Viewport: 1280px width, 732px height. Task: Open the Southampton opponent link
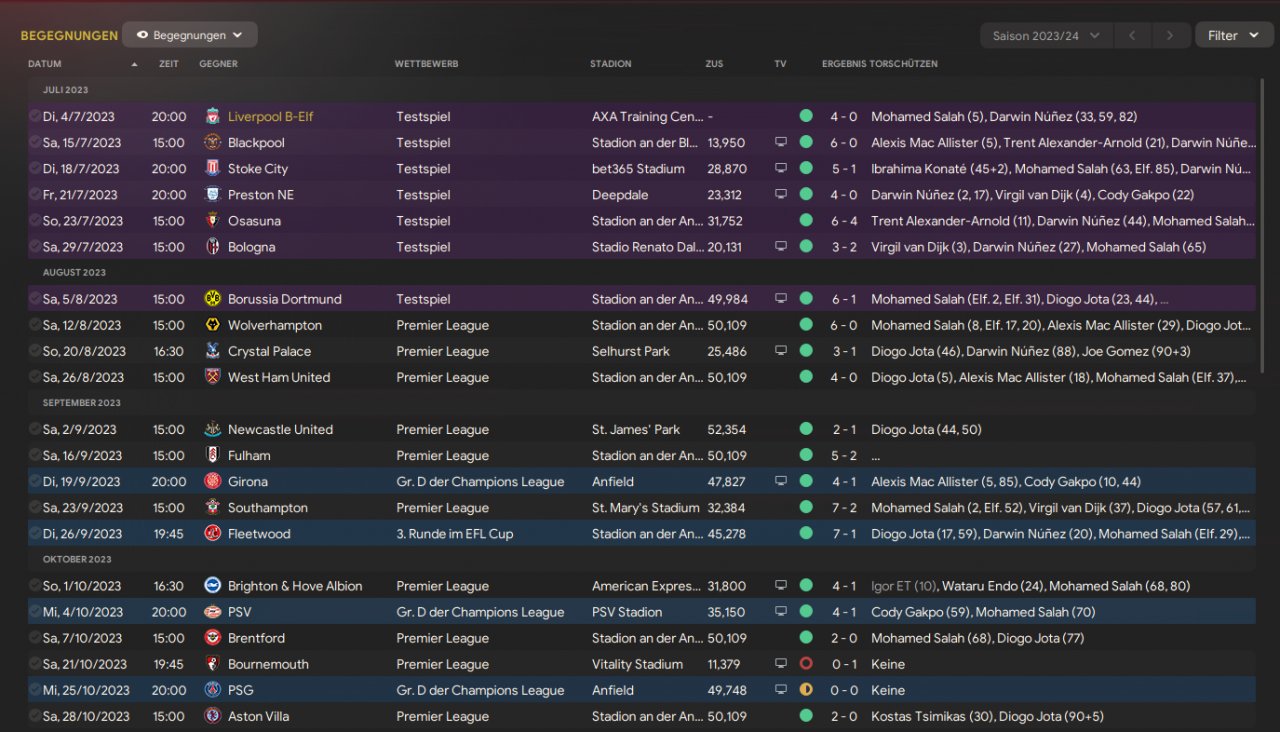tap(268, 507)
